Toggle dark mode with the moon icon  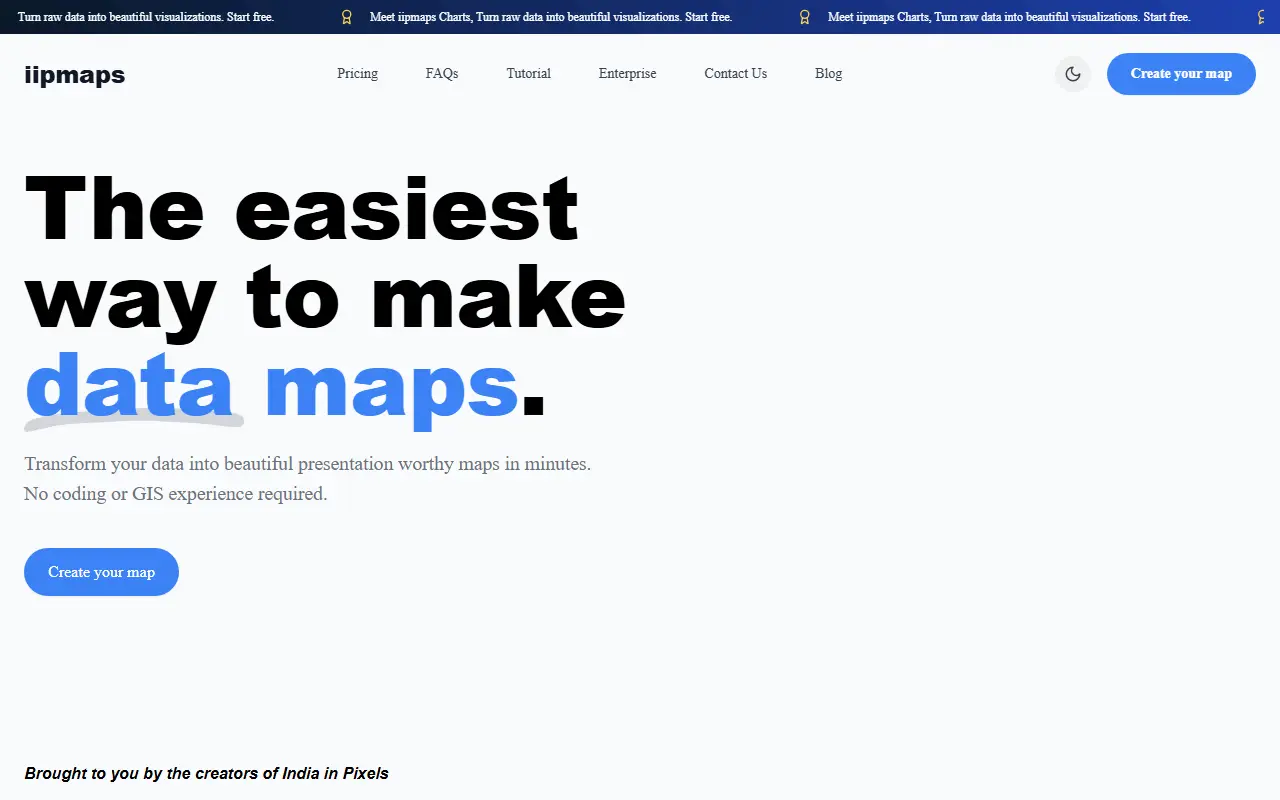[x=1073, y=74]
